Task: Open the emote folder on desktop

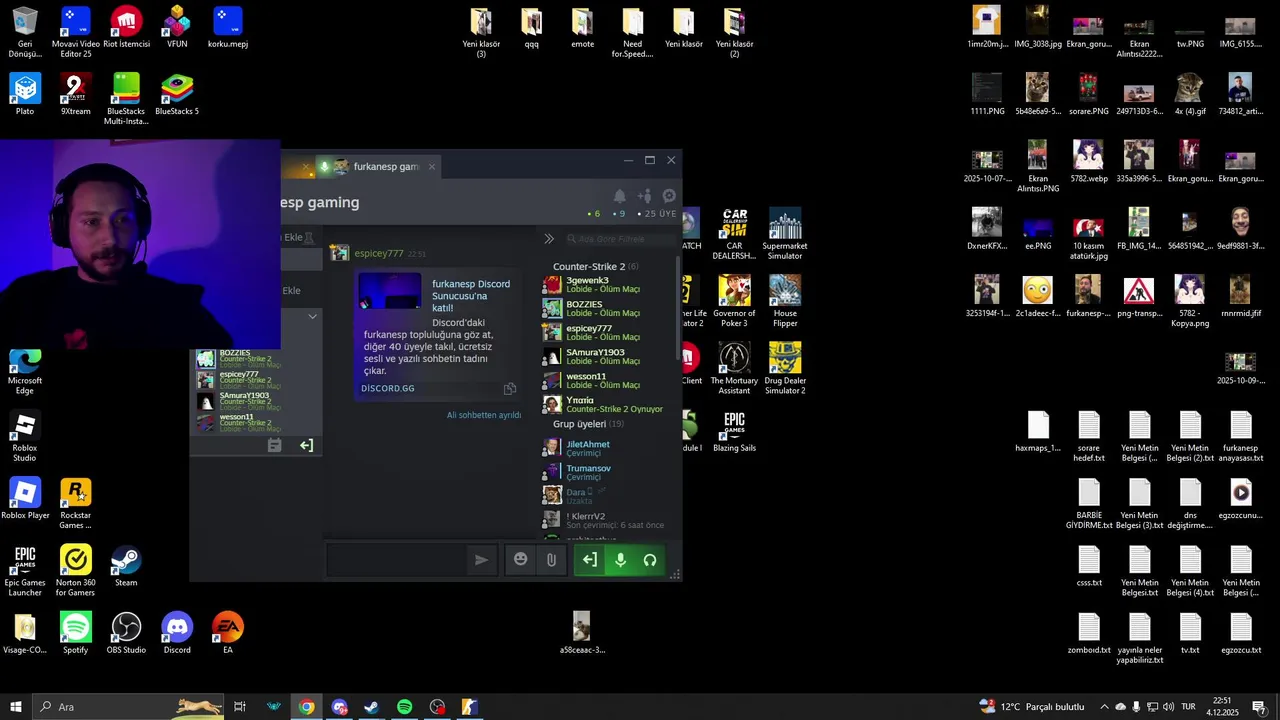Action: [582, 28]
